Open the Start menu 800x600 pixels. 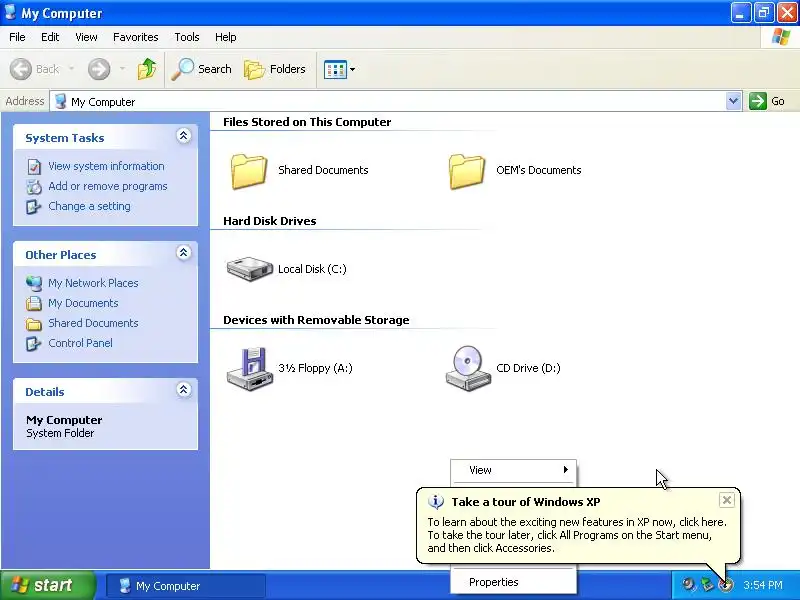point(47,585)
